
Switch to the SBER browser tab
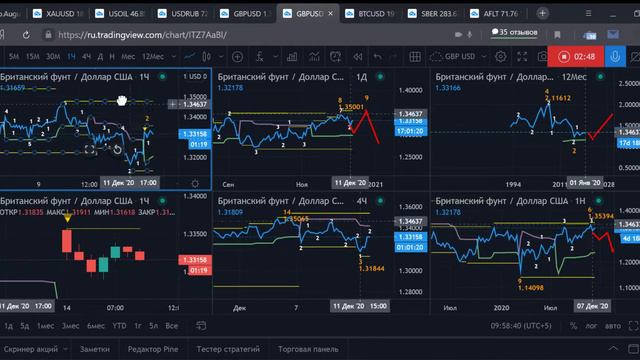(433, 13)
